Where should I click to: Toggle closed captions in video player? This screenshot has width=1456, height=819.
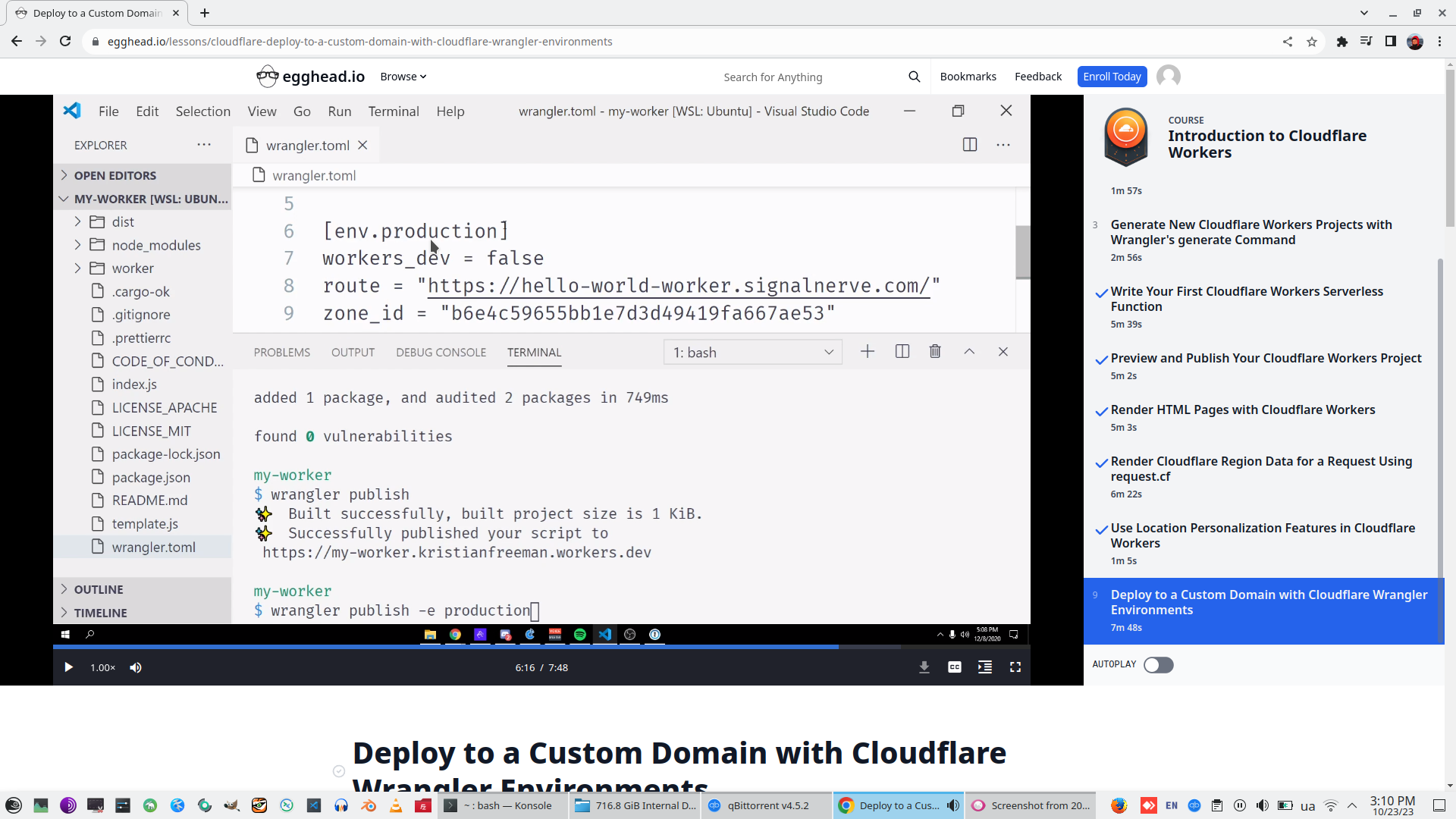[x=955, y=667]
